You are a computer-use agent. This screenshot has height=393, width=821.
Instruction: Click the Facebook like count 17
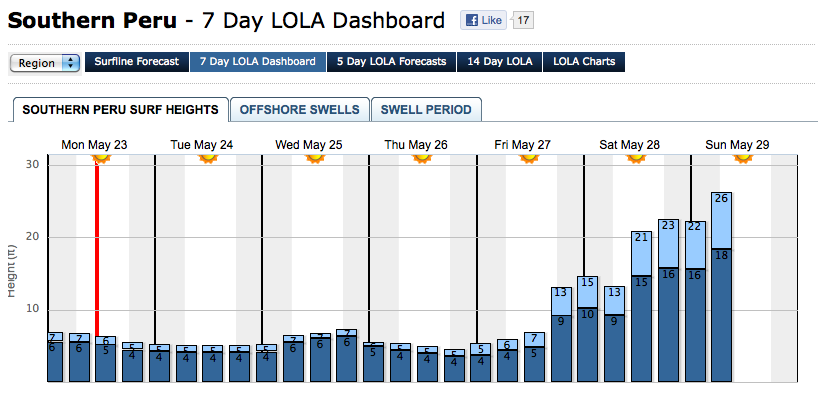click(523, 20)
